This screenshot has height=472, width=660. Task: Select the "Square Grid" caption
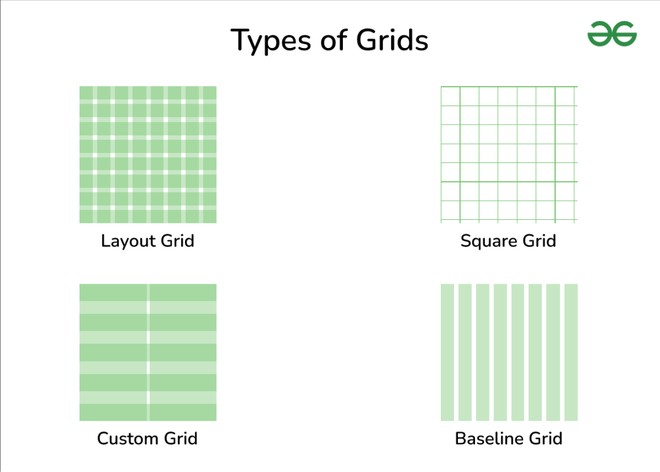[508, 241]
